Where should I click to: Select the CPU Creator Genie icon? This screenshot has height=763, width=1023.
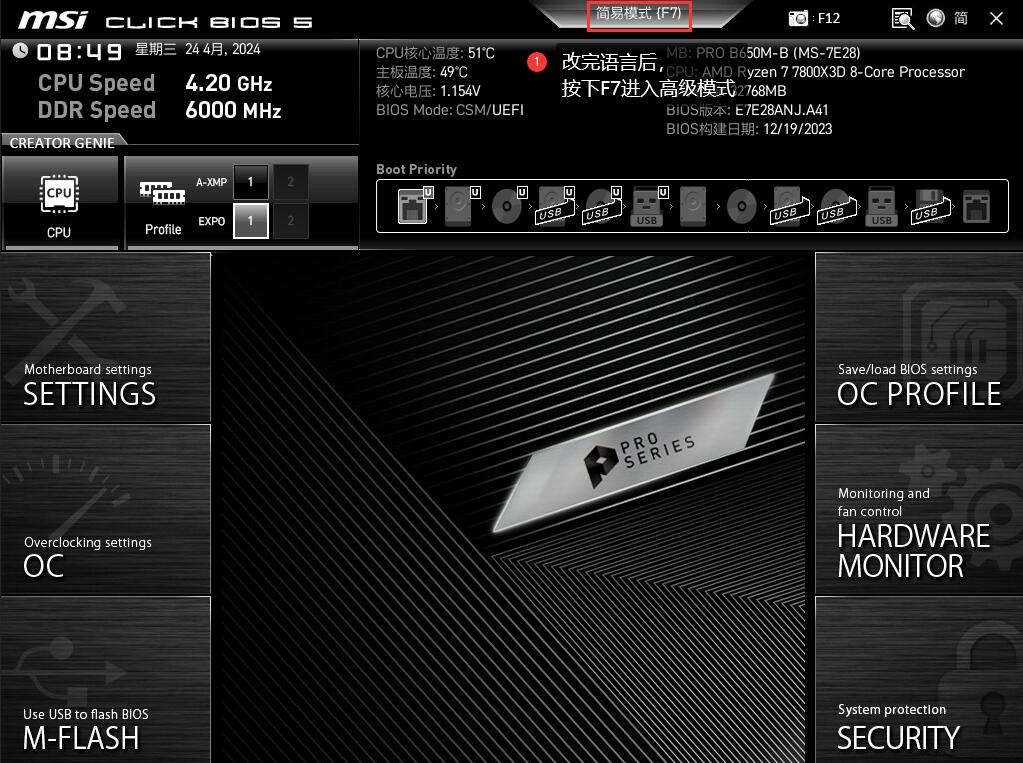(59, 200)
